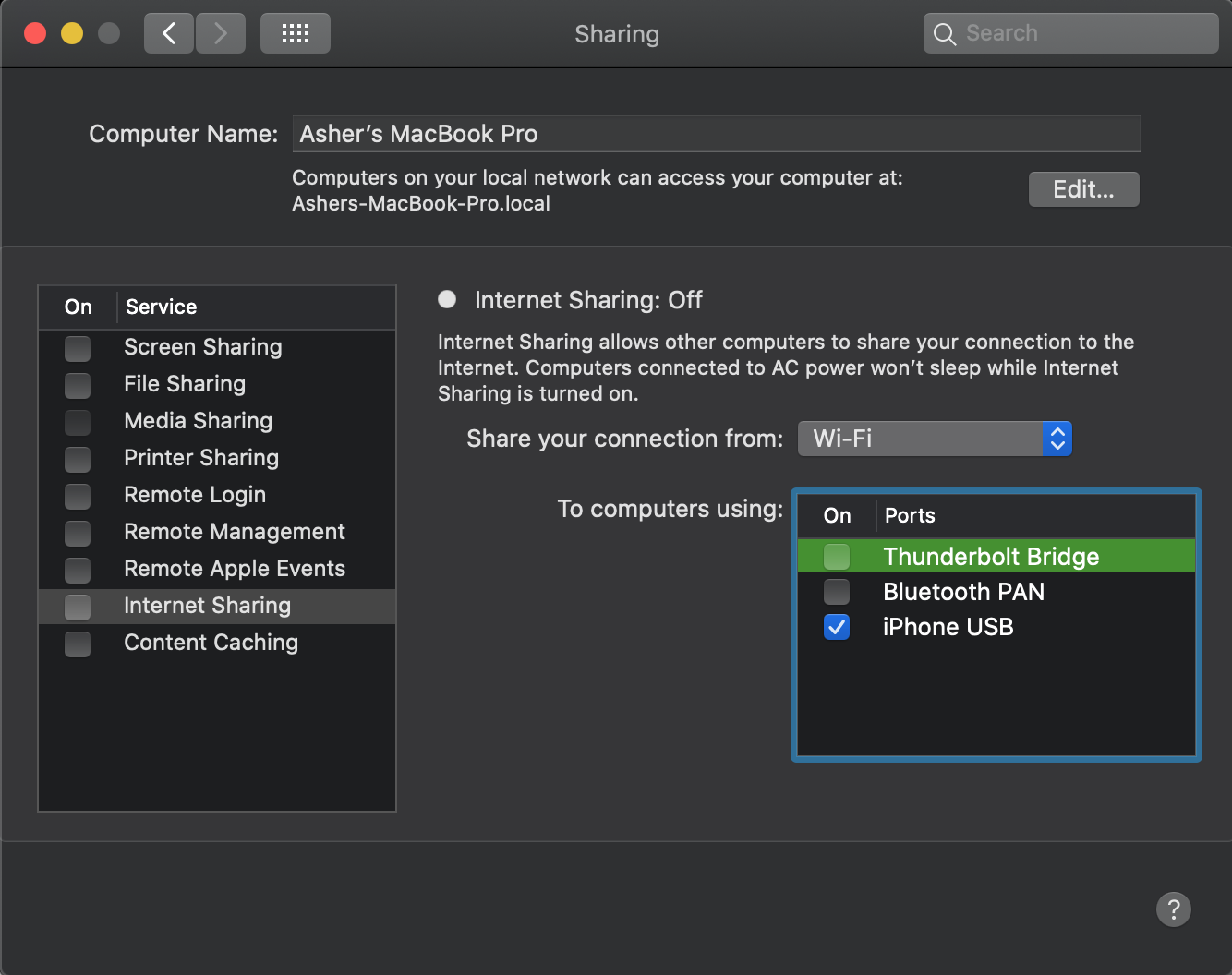
Task: Click the Service column header
Action: tap(256, 307)
